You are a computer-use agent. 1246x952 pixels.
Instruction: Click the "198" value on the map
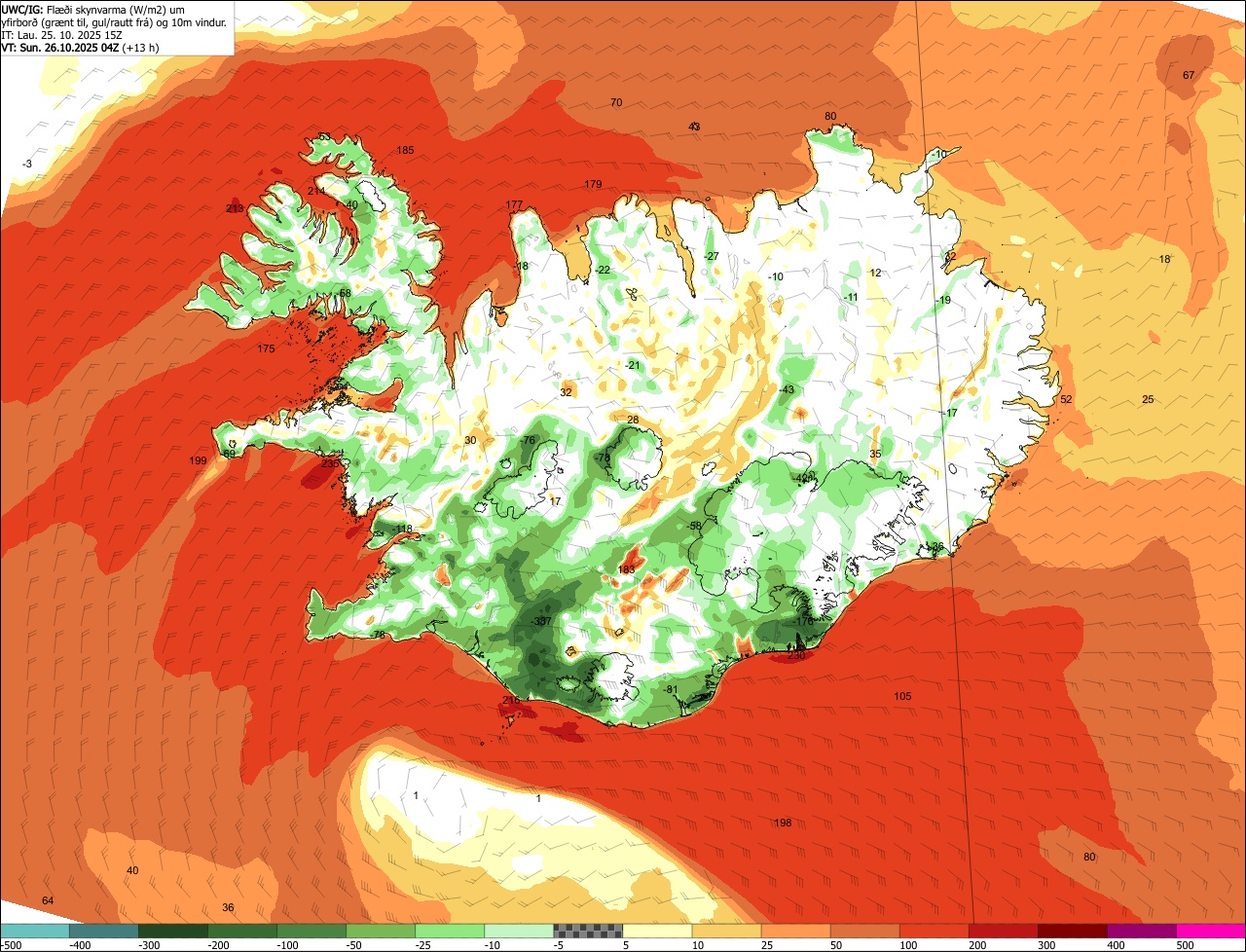783,824
